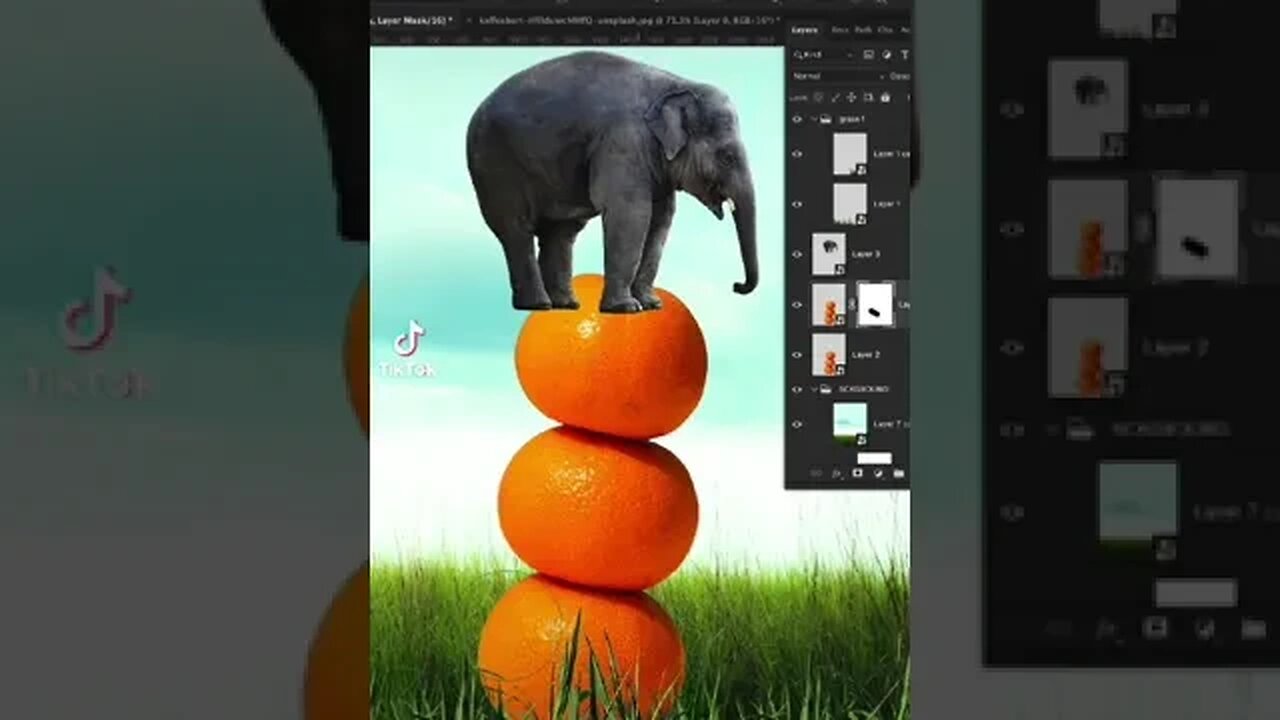
Task: Hide Layer 2 with its eye icon
Action: (x=797, y=354)
